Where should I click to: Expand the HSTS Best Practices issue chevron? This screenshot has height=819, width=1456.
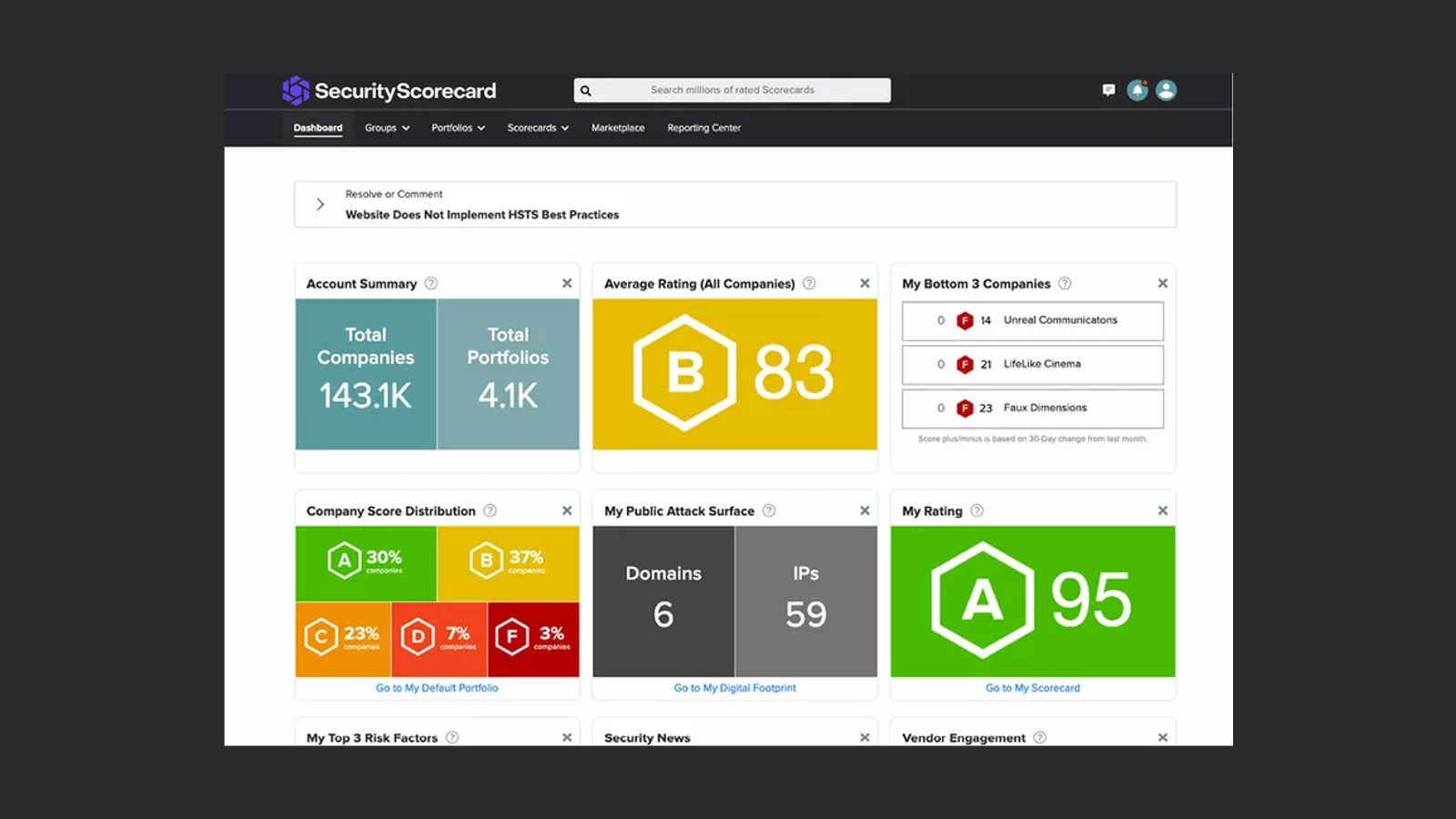pyautogui.click(x=320, y=204)
